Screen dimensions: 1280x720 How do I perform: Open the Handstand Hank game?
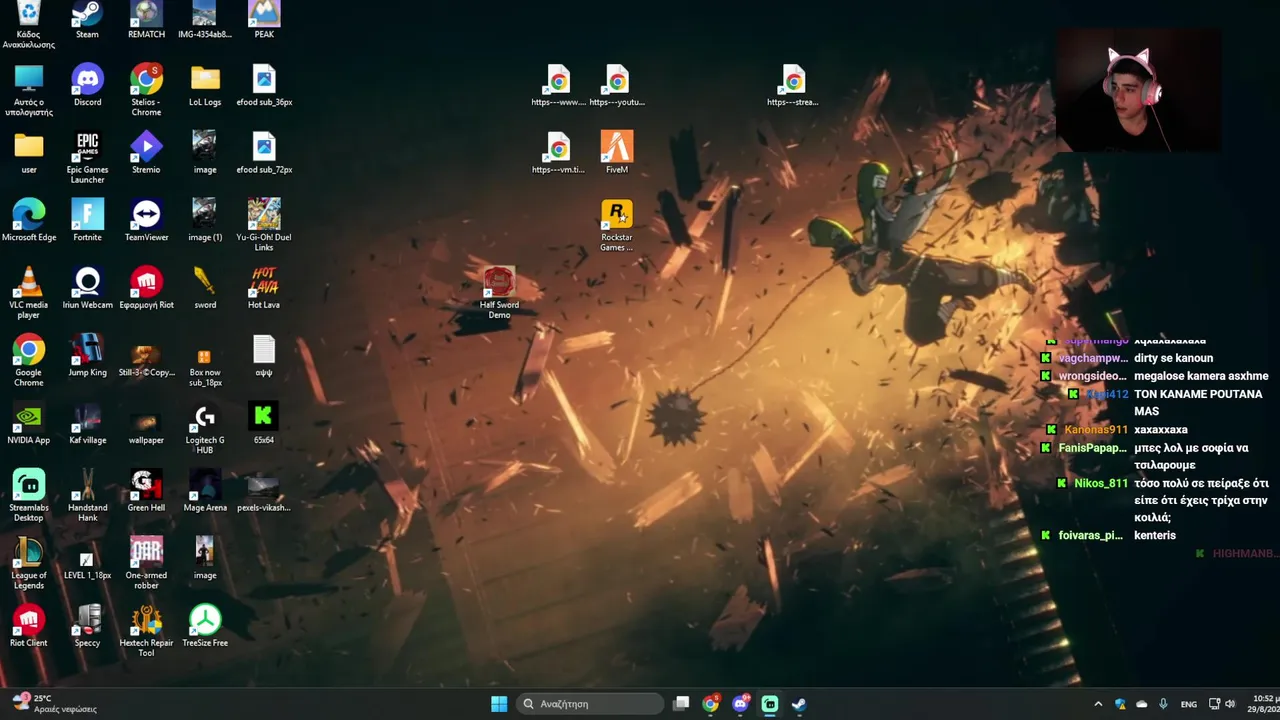pyautogui.click(x=87, y=495)
